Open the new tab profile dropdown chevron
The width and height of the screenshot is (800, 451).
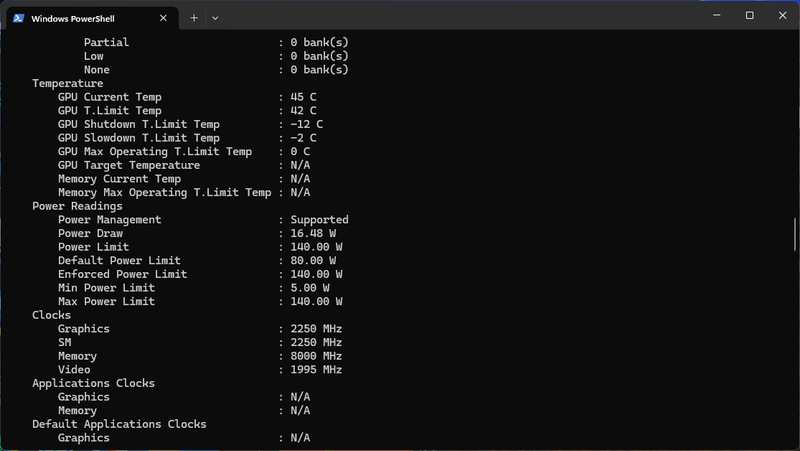215,18
